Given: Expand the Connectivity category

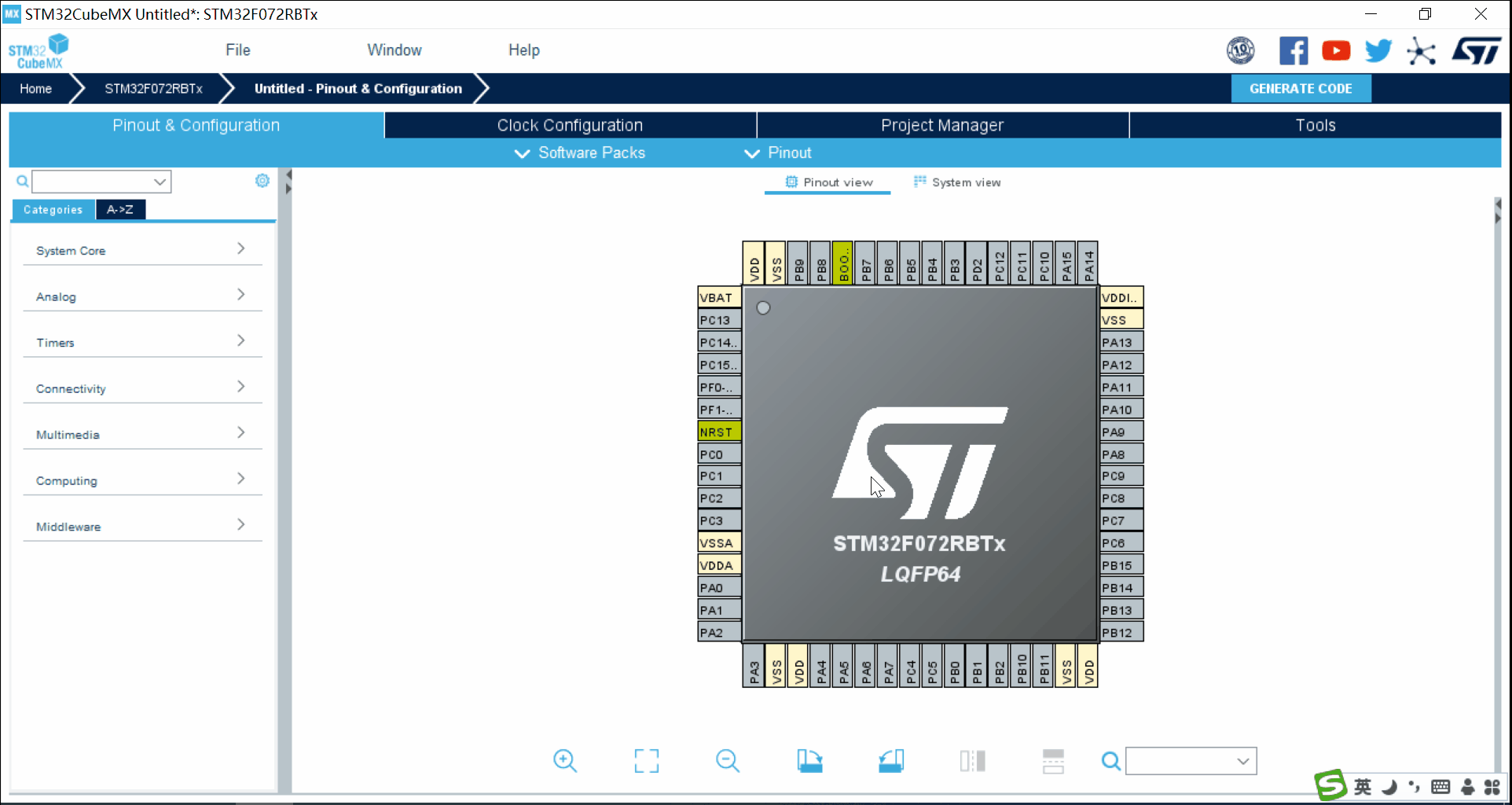Looking at the screenshot, I should [x=142, y=388].
